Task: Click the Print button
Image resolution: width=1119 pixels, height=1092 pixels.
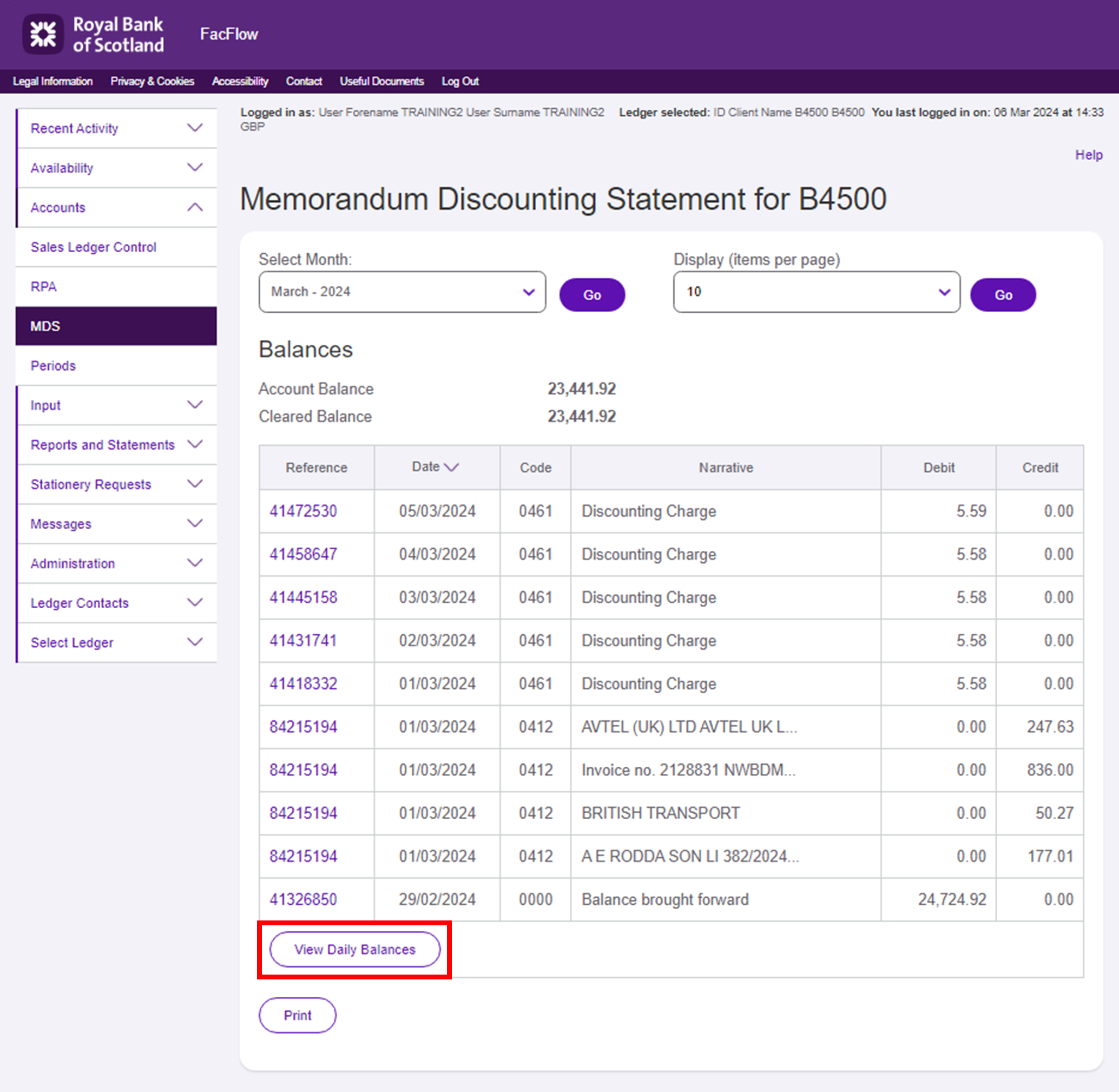Action: coord(297,1015)
